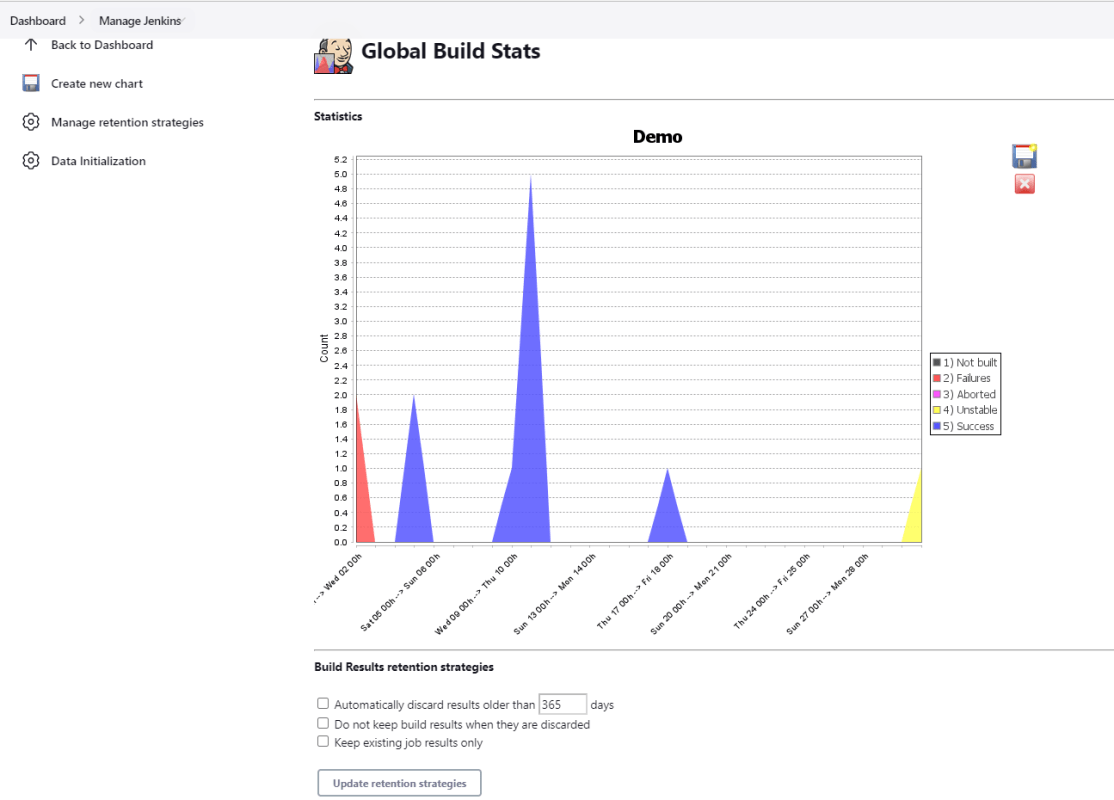Toggle 'Keep existing job results only' checkbox
Screen dimensions: 1114x800
coord(323,742)
